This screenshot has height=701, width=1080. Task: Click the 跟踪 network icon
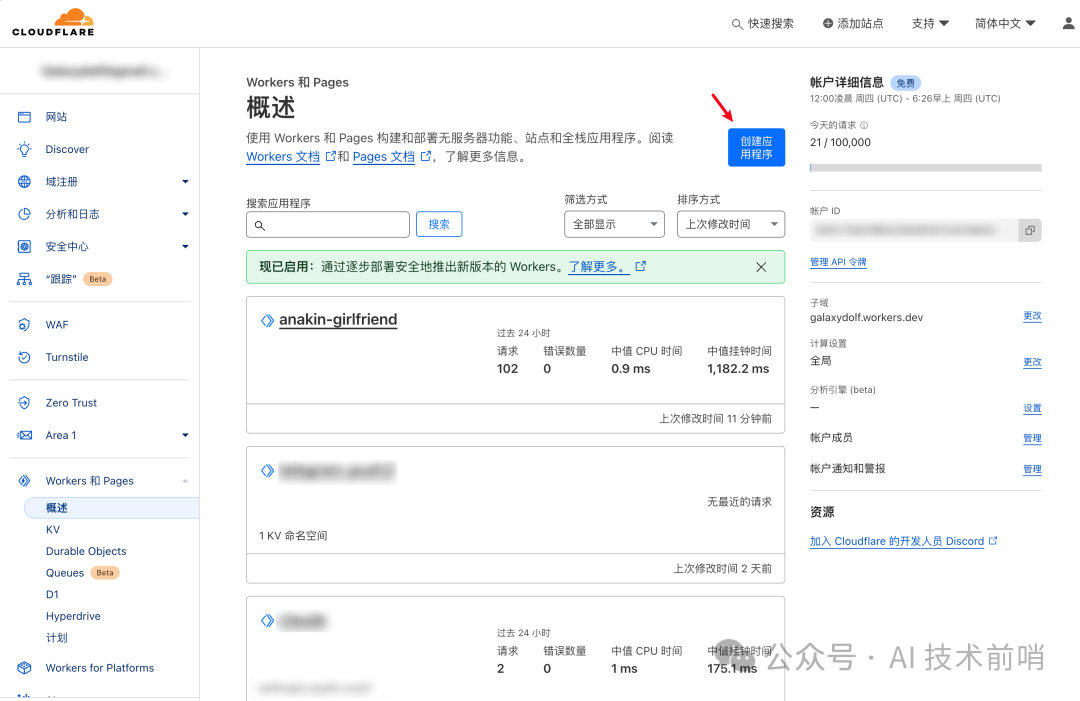click(x=24, y=279)
